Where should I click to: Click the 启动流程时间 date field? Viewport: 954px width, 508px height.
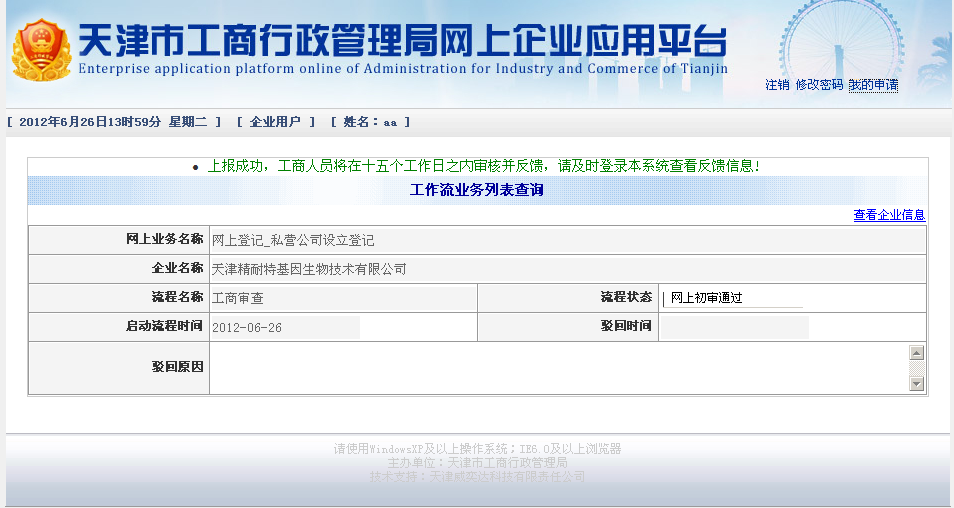pyautogui.click(x=284, y=327)
